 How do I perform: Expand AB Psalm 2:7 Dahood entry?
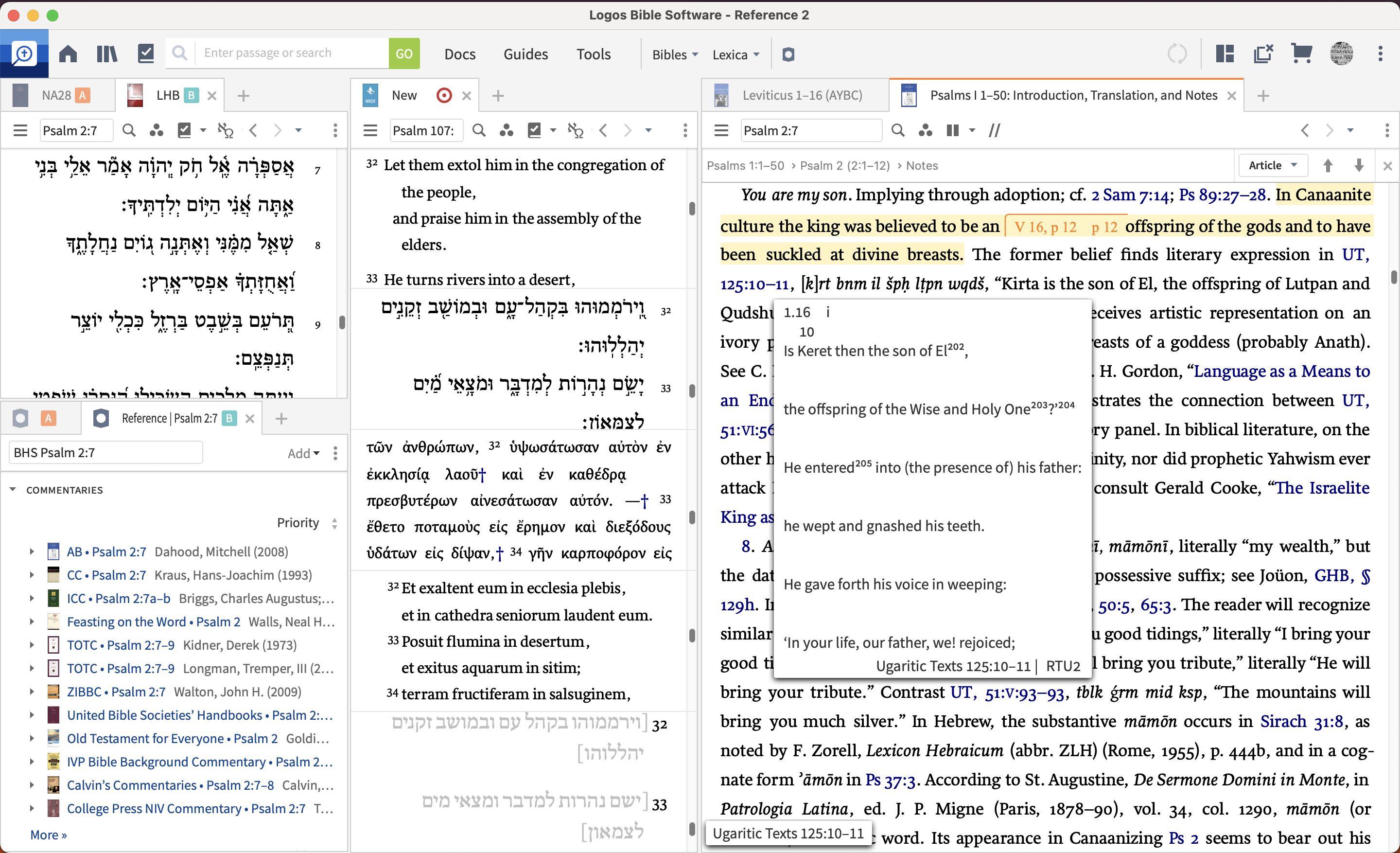click(32, 552)
